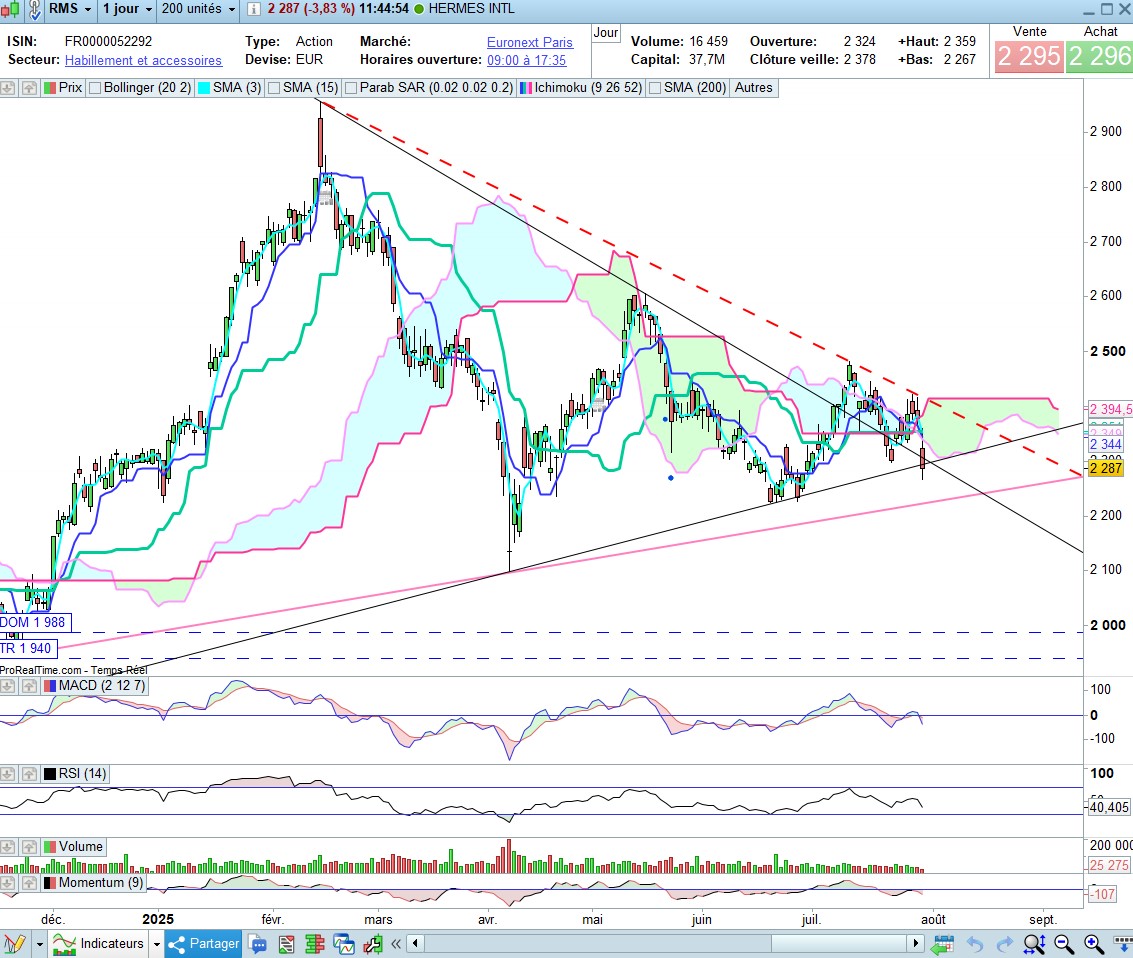Click the Indicateurs chart icon

(65, 943)
